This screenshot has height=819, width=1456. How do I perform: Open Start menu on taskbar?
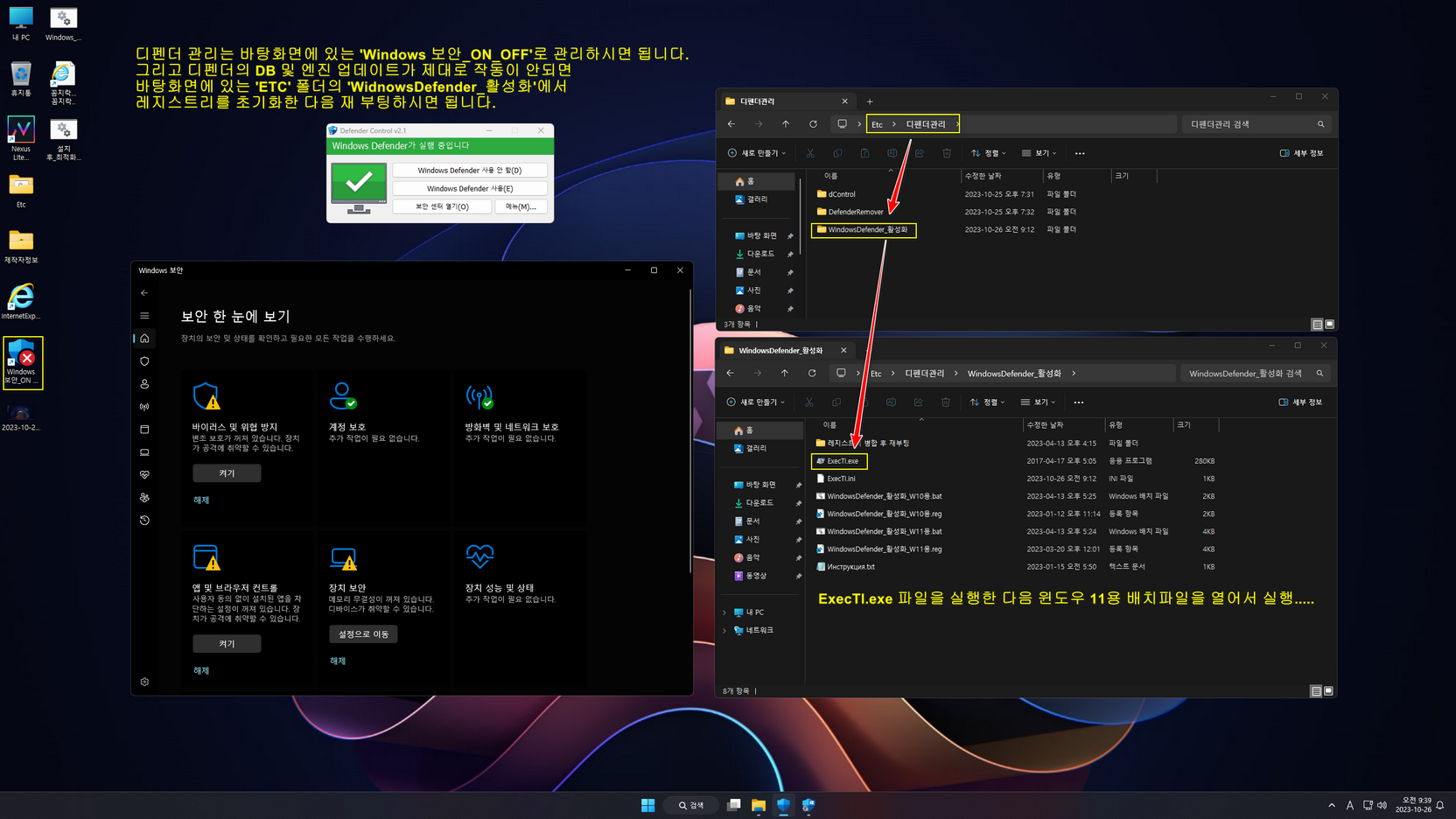coord(647,805)
